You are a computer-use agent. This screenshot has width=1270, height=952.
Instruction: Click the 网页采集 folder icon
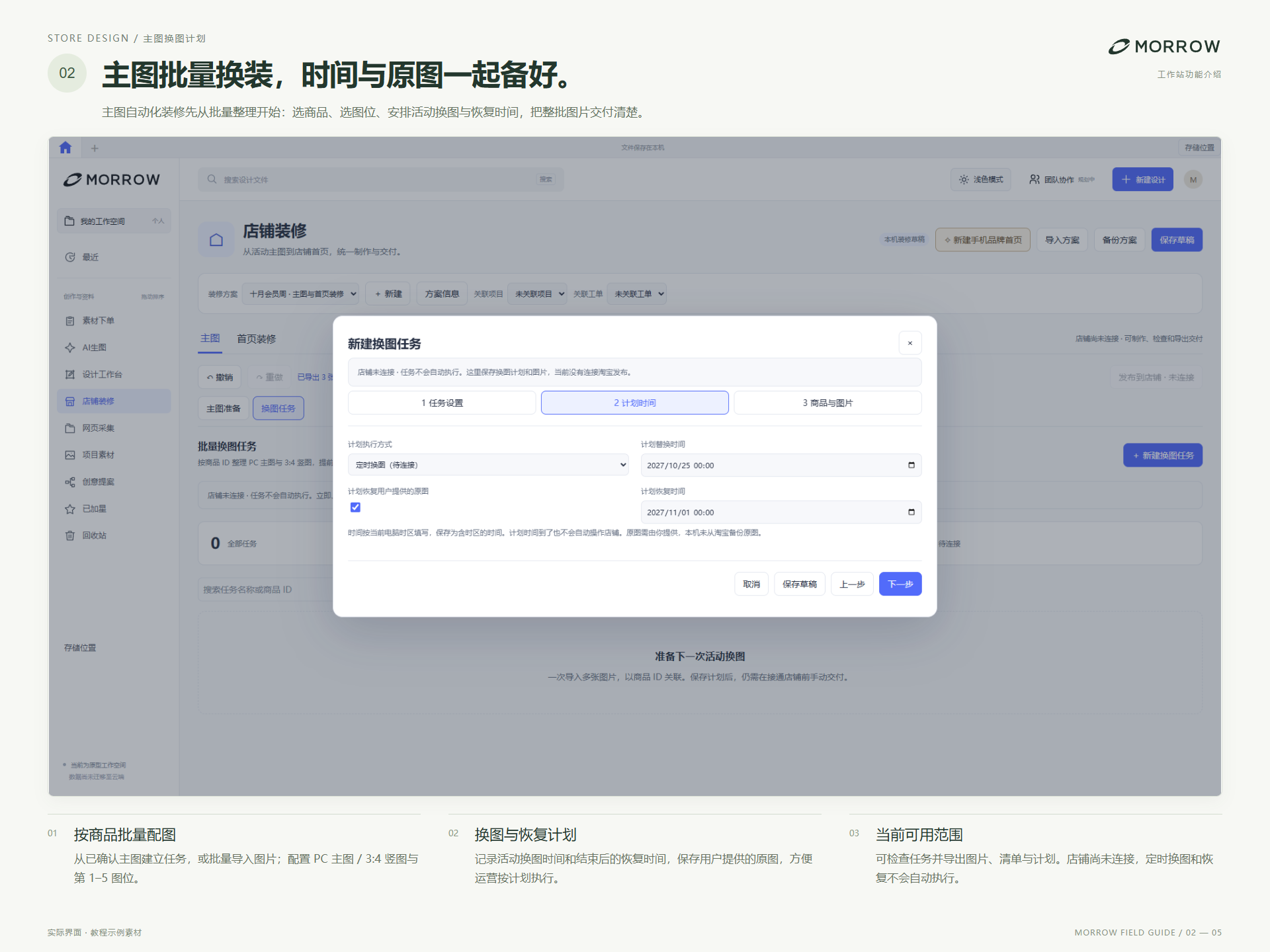[x=70, y=428]
